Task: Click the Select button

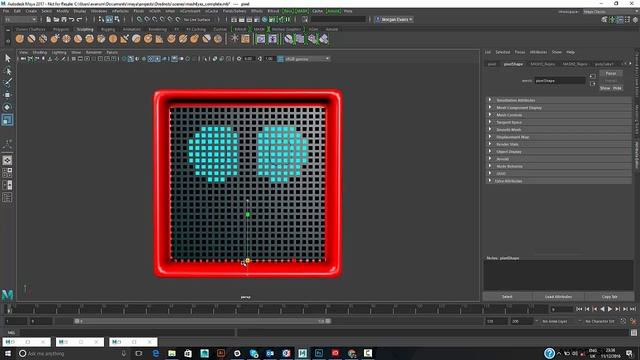Action: (x=507, y=297)
